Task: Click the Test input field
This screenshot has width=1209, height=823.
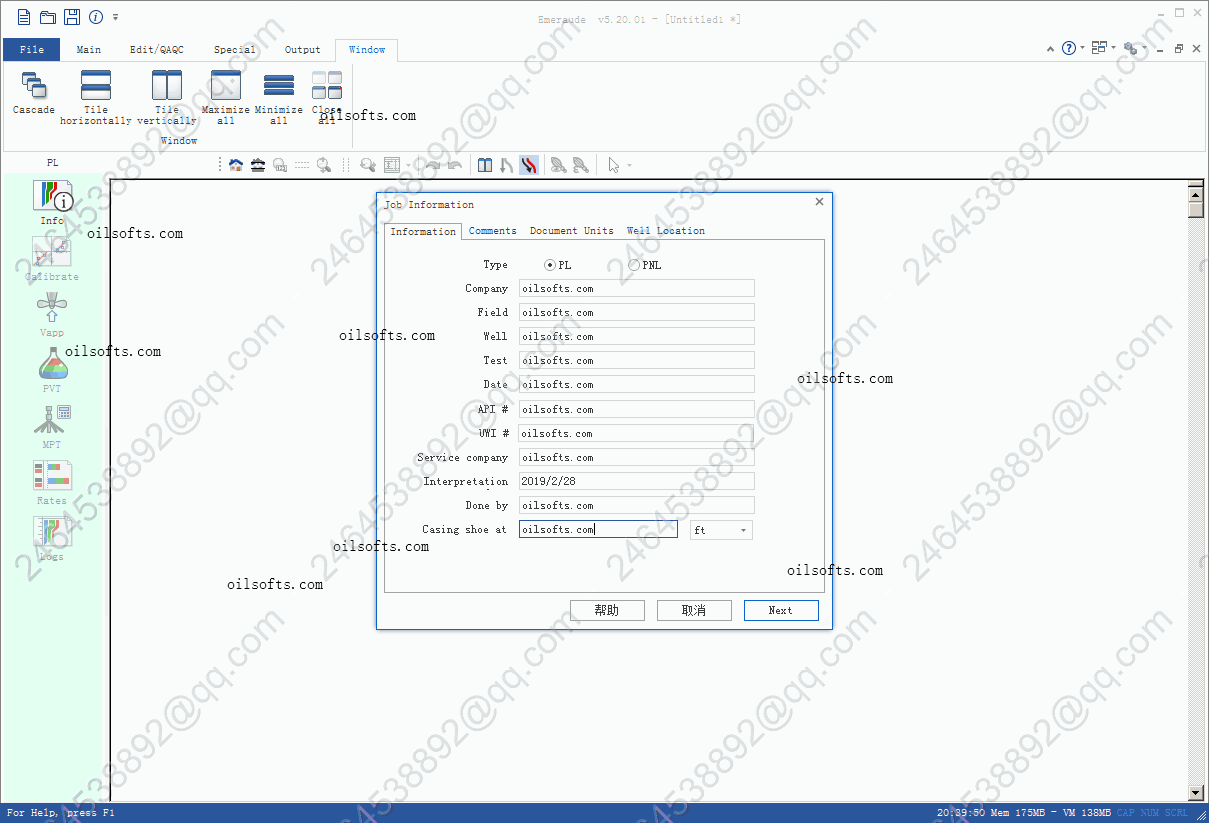Action: coord(637,360)
